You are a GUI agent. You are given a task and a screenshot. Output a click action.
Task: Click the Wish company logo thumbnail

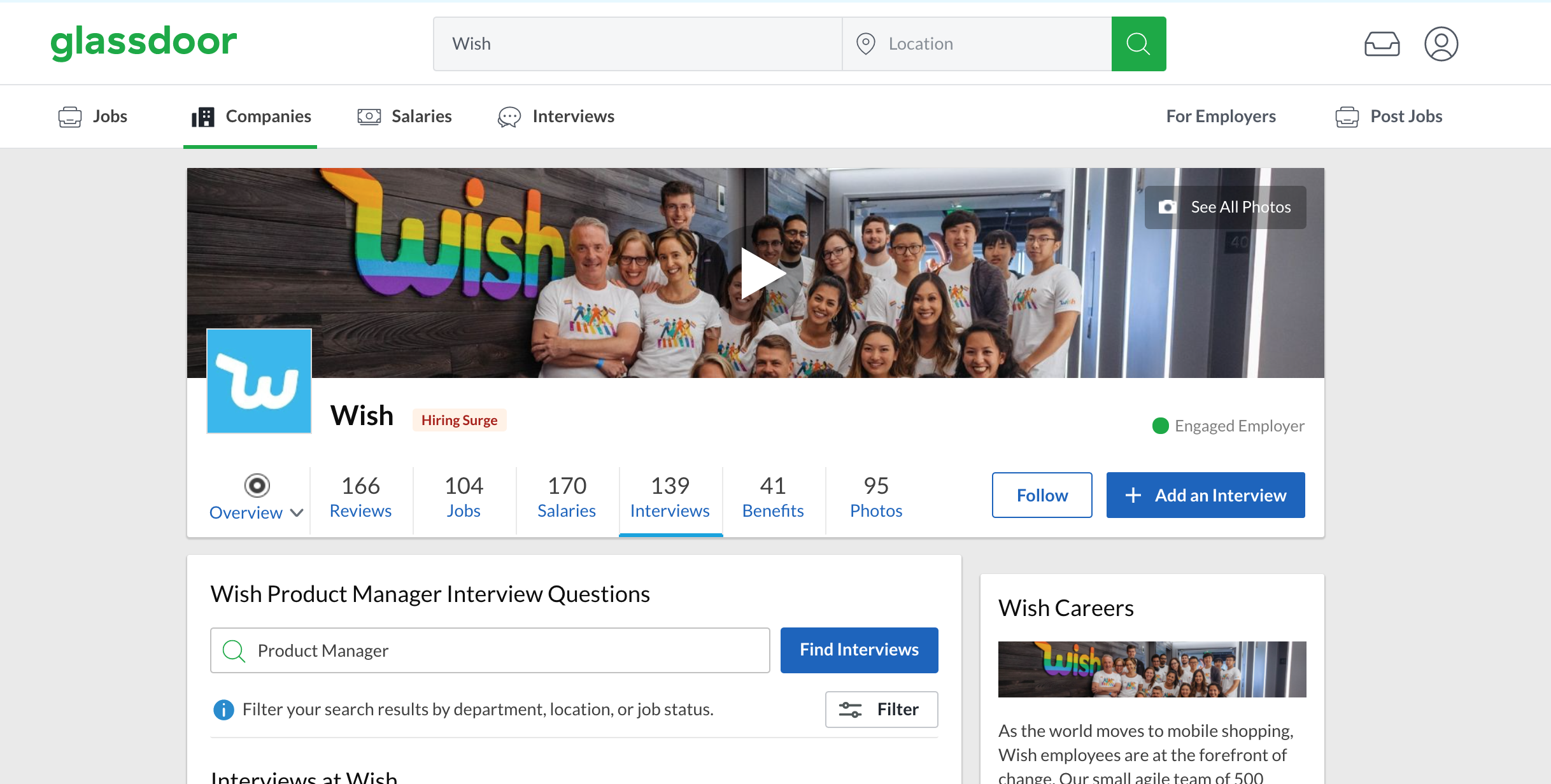coord(259,381)
